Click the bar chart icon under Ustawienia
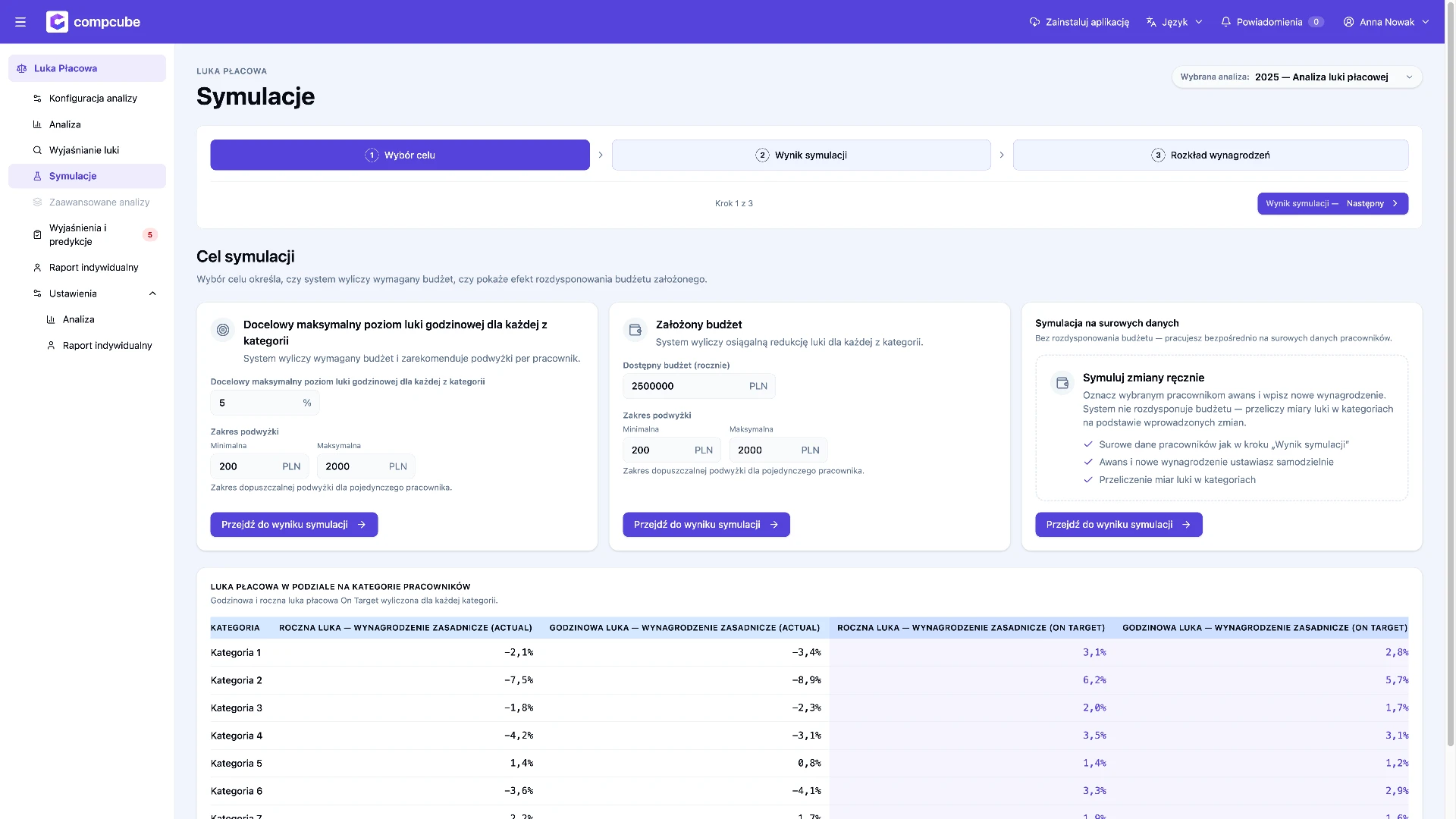1456x819 pixels. (x=51, y=319)
